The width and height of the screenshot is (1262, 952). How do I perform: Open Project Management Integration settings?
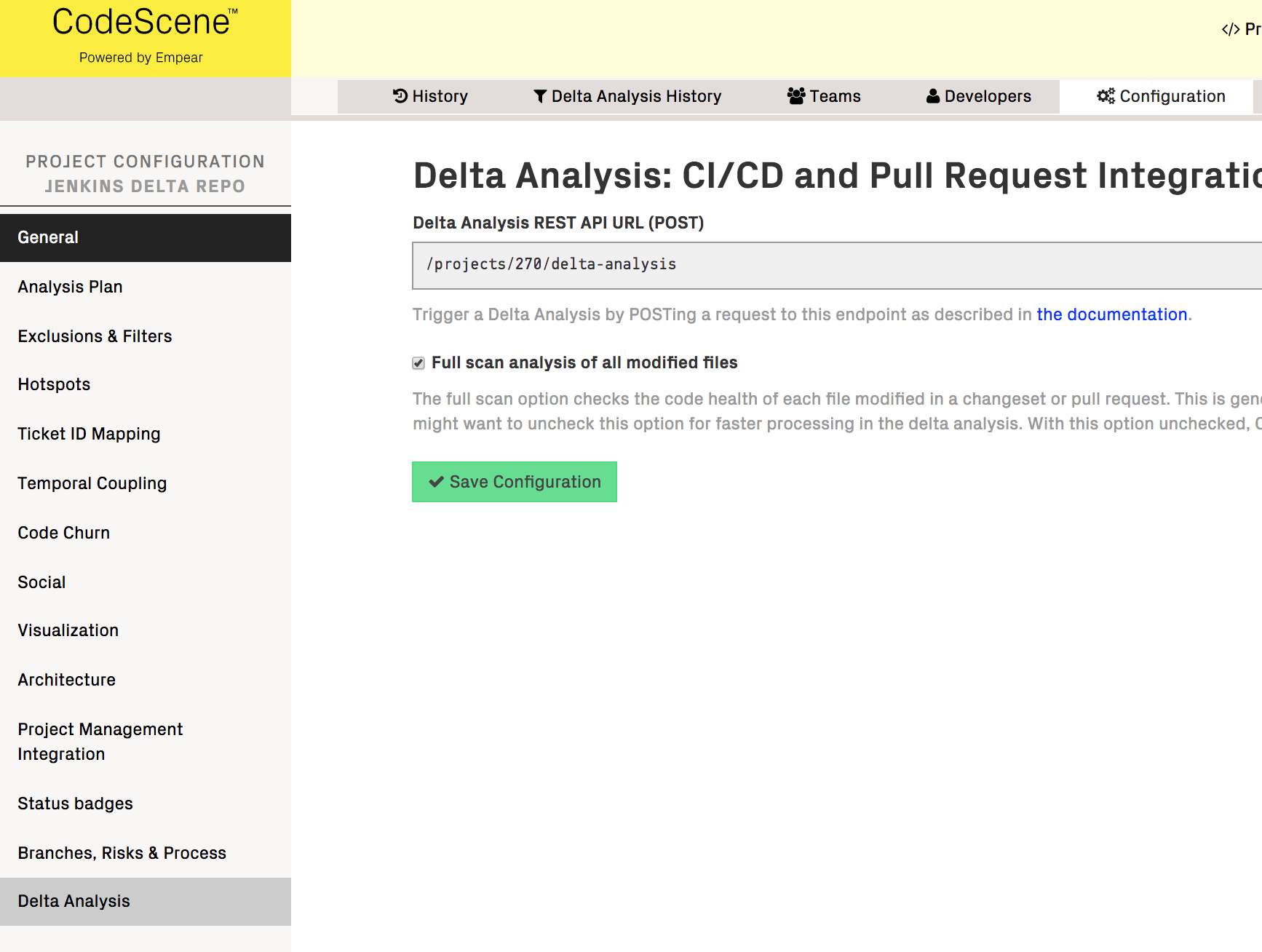[146, 742]
